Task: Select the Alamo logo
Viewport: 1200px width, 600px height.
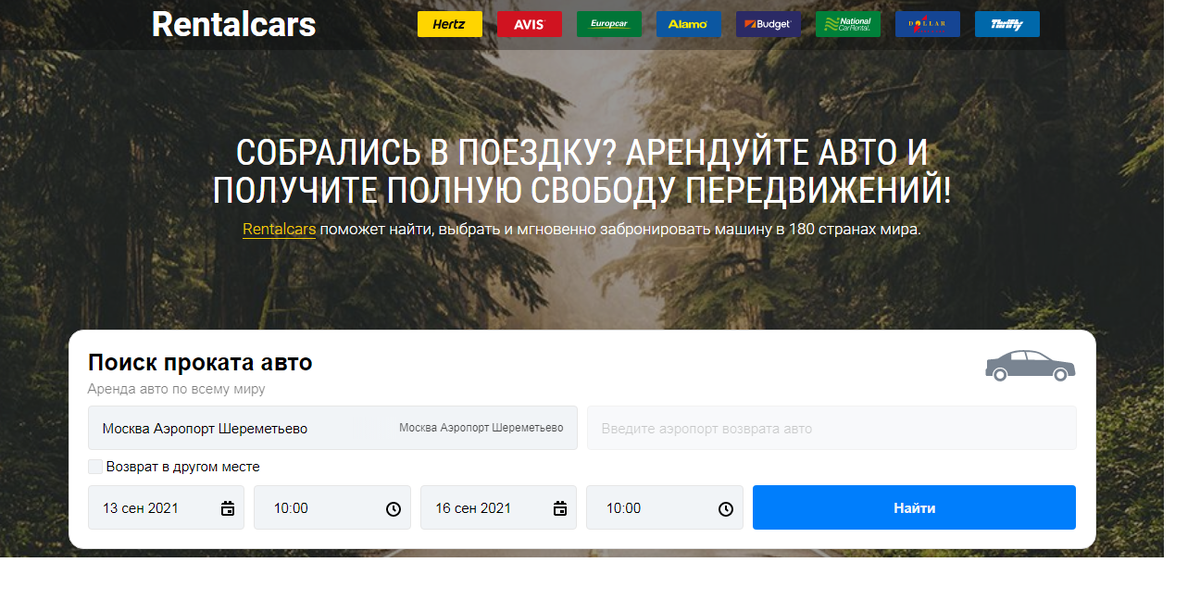Action: pyautogui.click(x=688, y=24)
